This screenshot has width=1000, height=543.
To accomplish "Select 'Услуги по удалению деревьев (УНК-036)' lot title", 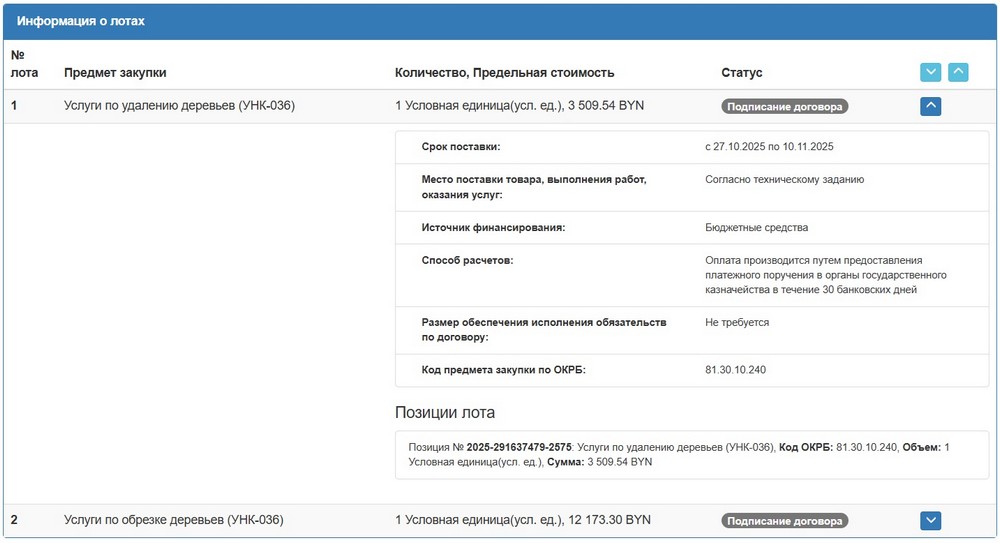I will tap(179, 106).
